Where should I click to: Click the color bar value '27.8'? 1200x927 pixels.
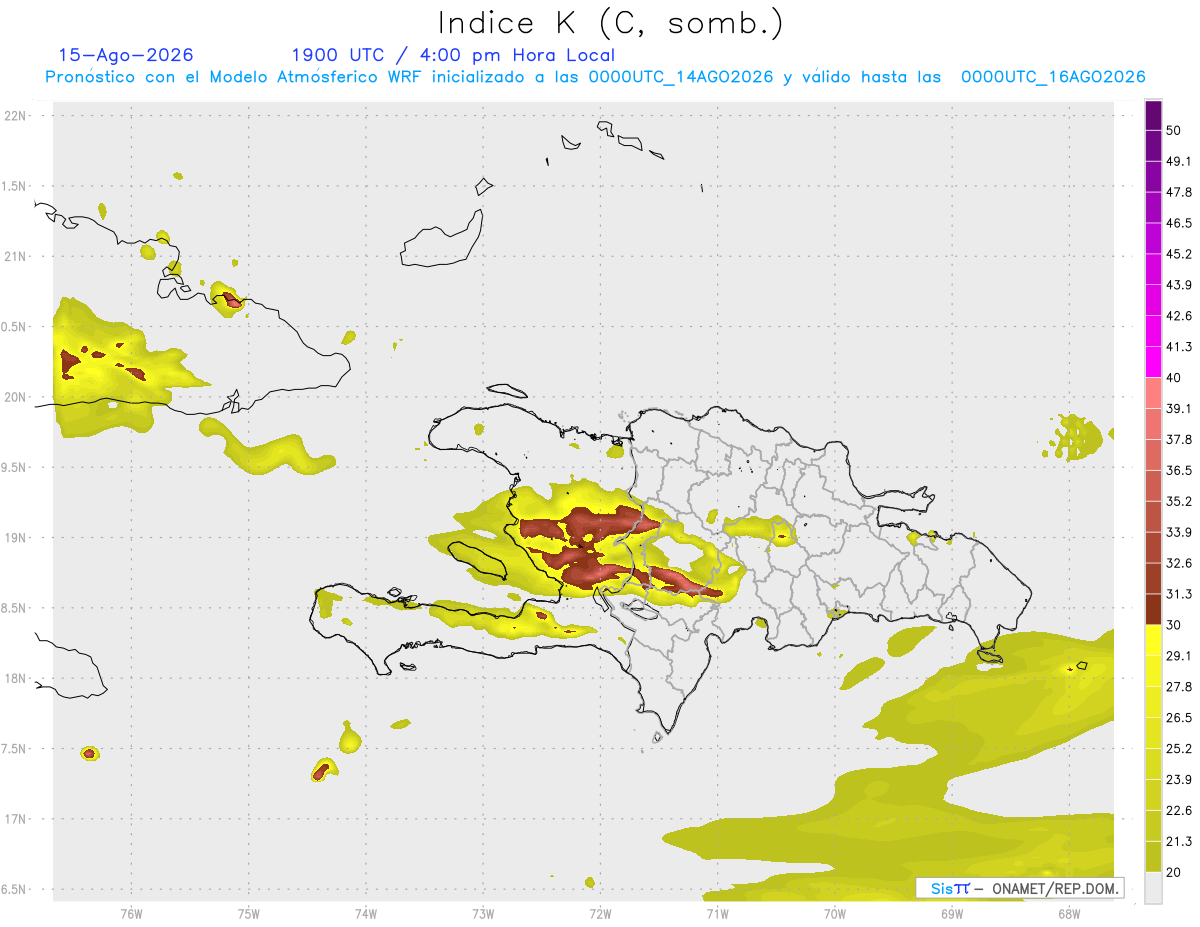coord(1178,687)
